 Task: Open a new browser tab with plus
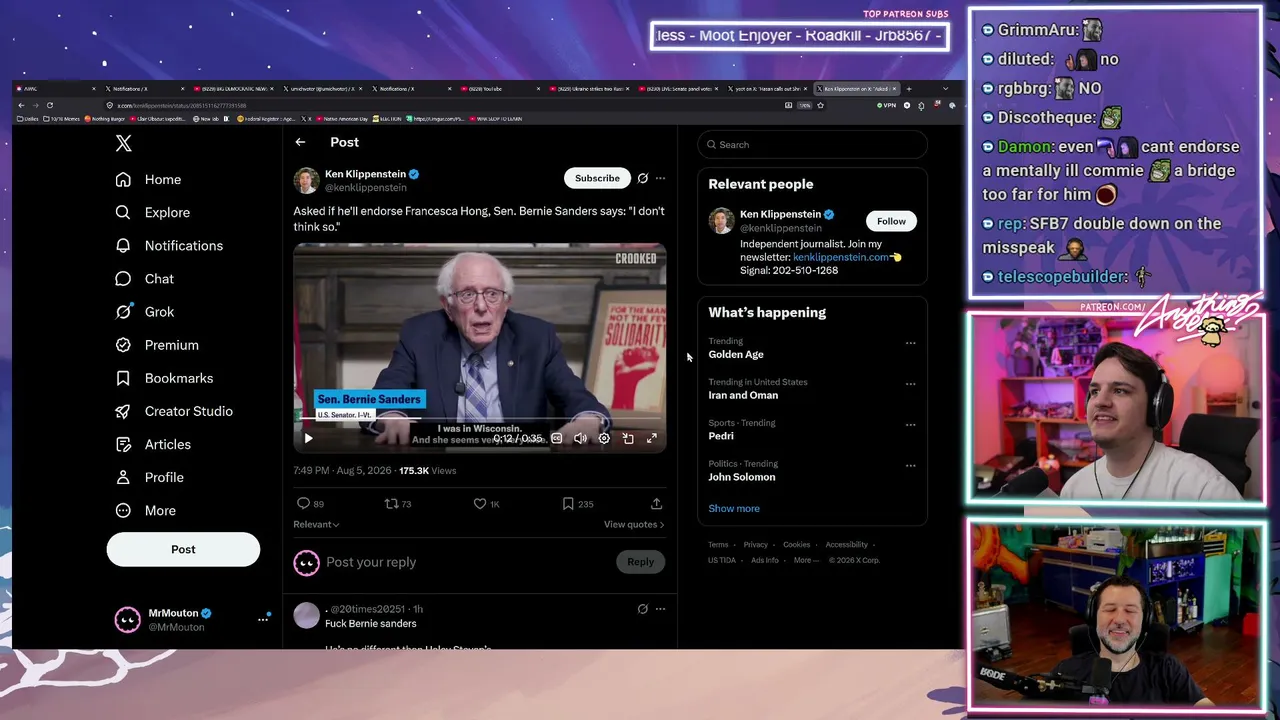click(908, 89)
